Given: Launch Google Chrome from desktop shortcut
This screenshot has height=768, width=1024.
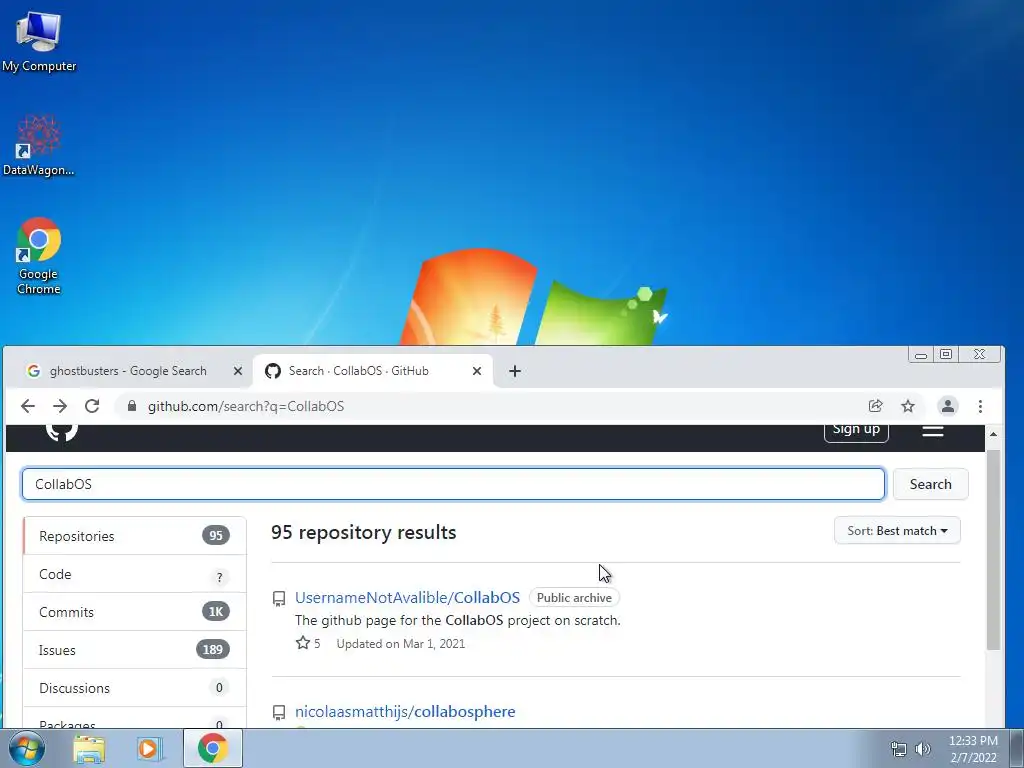Looking at the screenshot, I should tap(39, 255).
